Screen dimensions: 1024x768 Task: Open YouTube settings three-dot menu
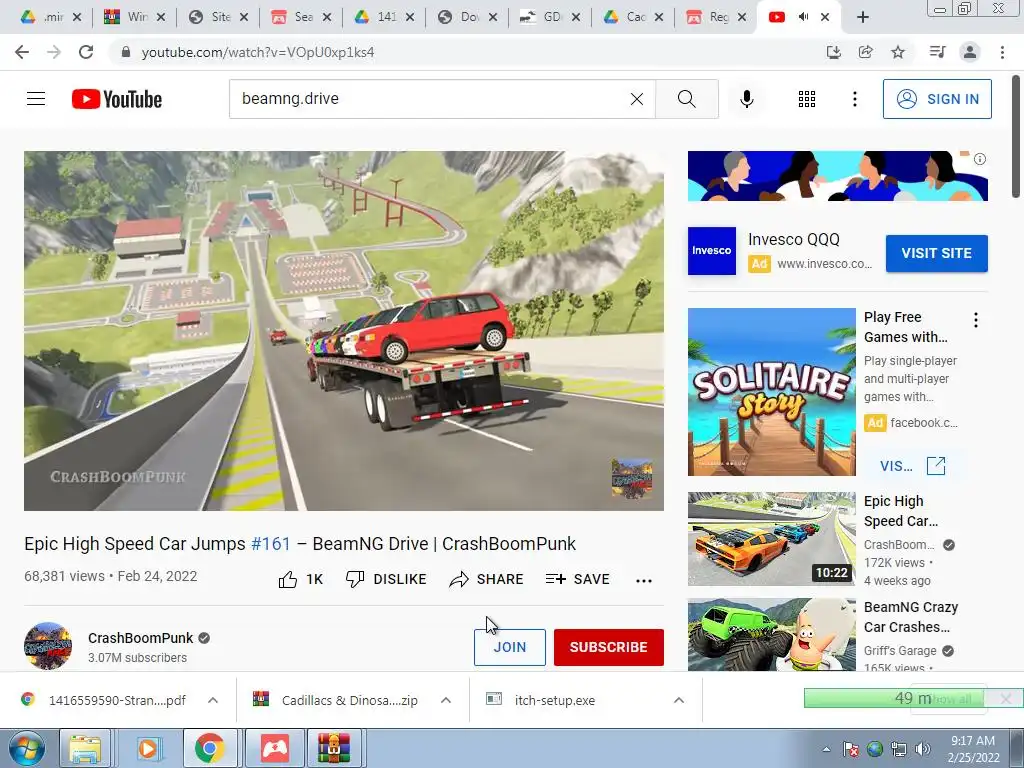(854, 99)
